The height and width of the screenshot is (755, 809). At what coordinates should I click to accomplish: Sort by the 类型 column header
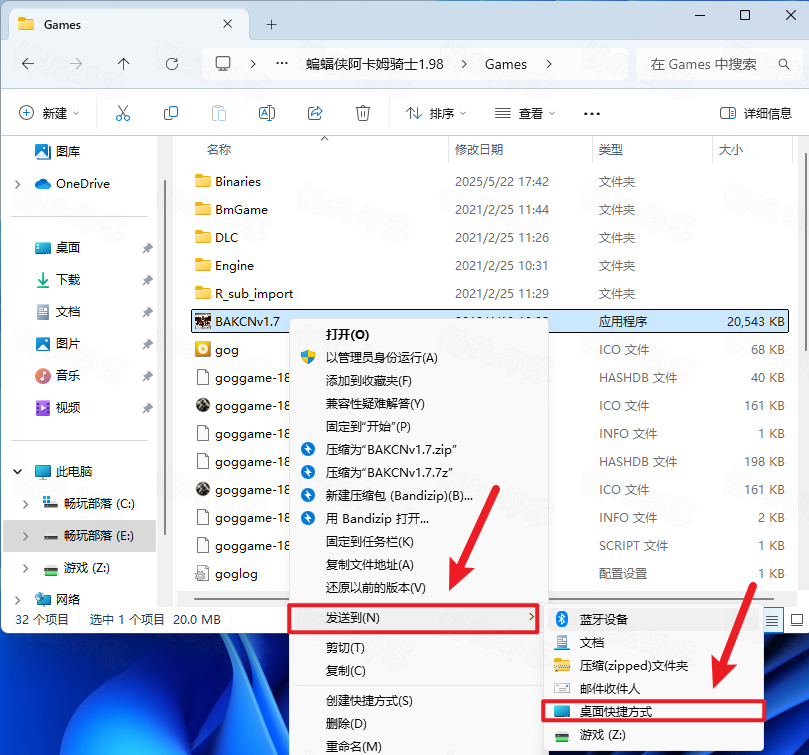tap(611, 150)
